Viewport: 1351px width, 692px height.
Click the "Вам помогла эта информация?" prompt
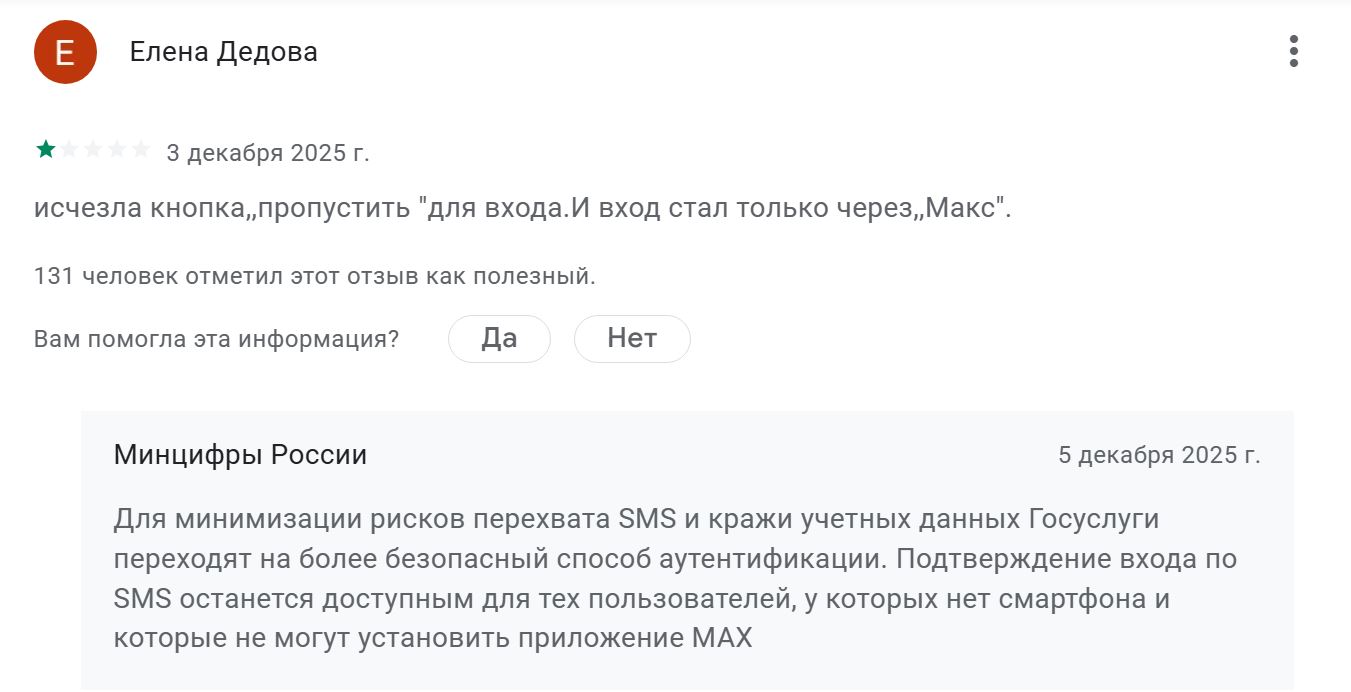(216, 339)
